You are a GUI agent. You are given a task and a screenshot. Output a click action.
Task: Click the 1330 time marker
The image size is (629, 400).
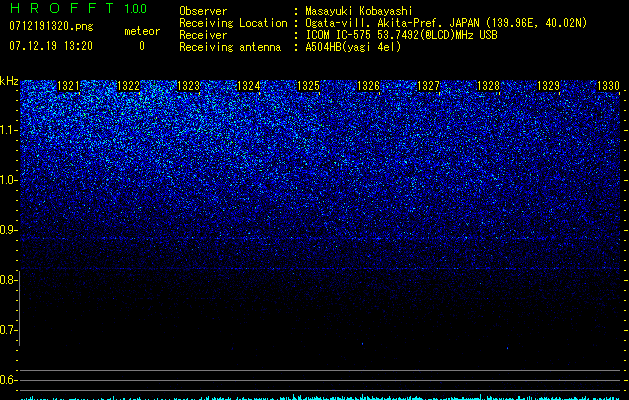[x=609, y=86]
